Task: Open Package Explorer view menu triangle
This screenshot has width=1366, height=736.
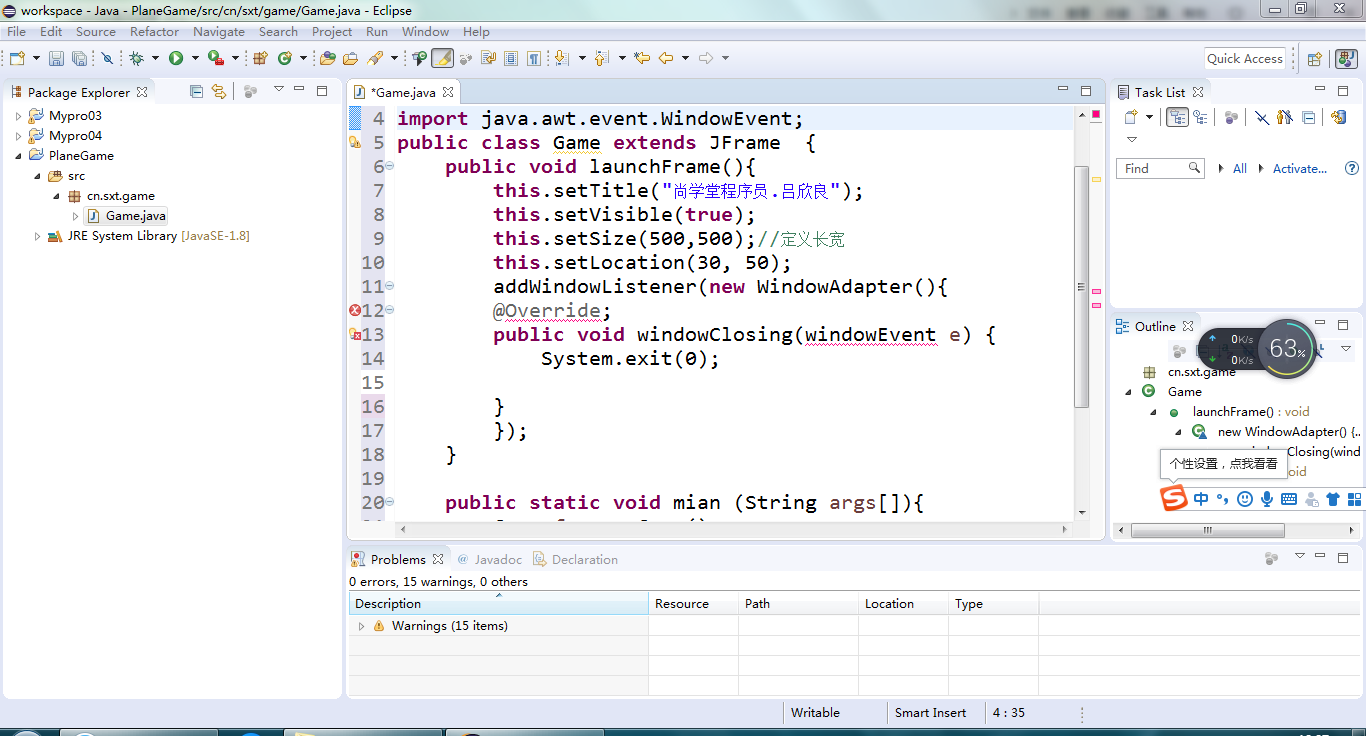Action: pyautogui.click(x=279, y=90)
